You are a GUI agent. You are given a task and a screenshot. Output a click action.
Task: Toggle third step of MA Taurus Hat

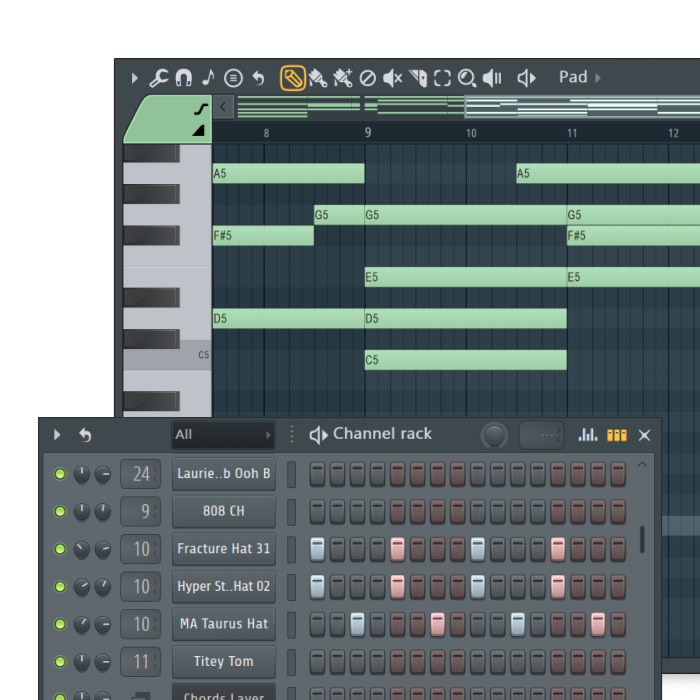pos(357,624)
